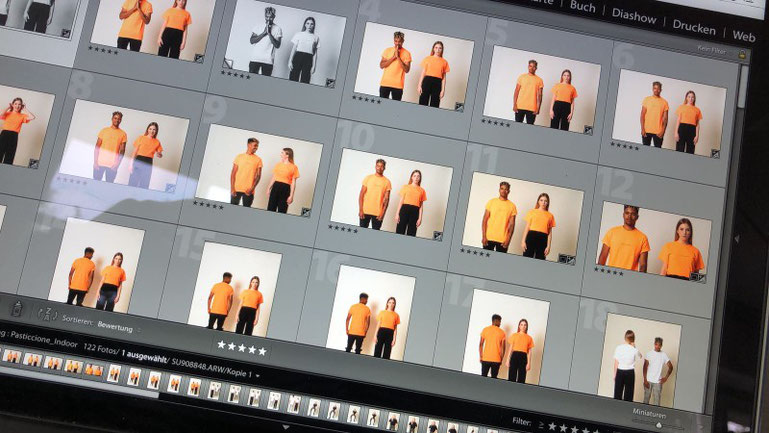Click the rating stars under cell 9 photo
The height and width of the screenshot is (433, 769).
pyautogui.click(x=208, y=205)
